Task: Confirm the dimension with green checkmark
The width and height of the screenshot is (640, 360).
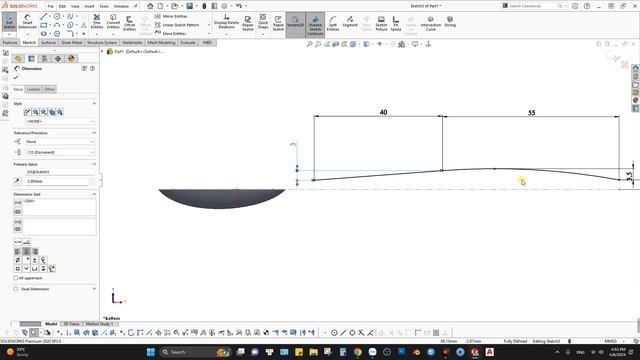Action: pos(16,77)
